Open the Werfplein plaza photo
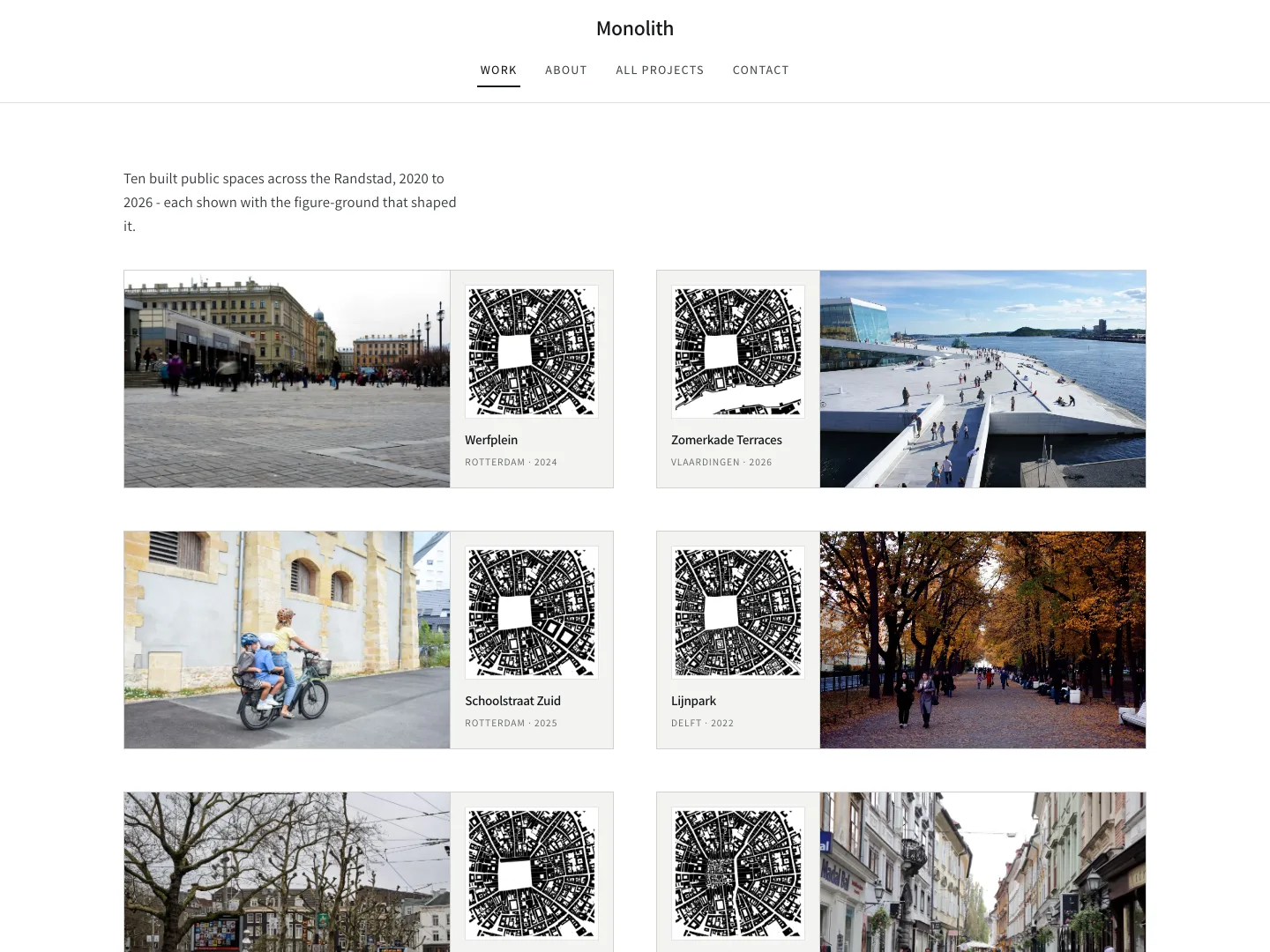 288,379
